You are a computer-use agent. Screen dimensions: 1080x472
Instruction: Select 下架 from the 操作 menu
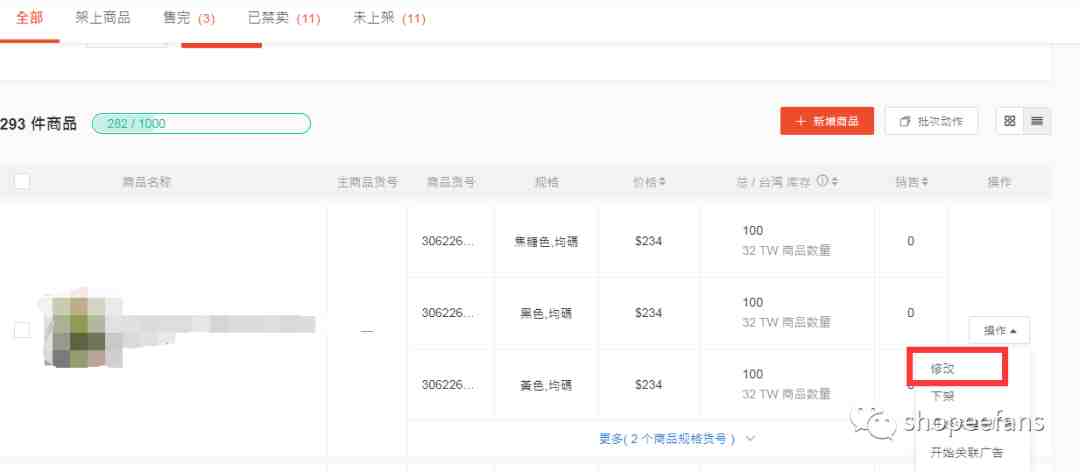[x=942, y=396]
